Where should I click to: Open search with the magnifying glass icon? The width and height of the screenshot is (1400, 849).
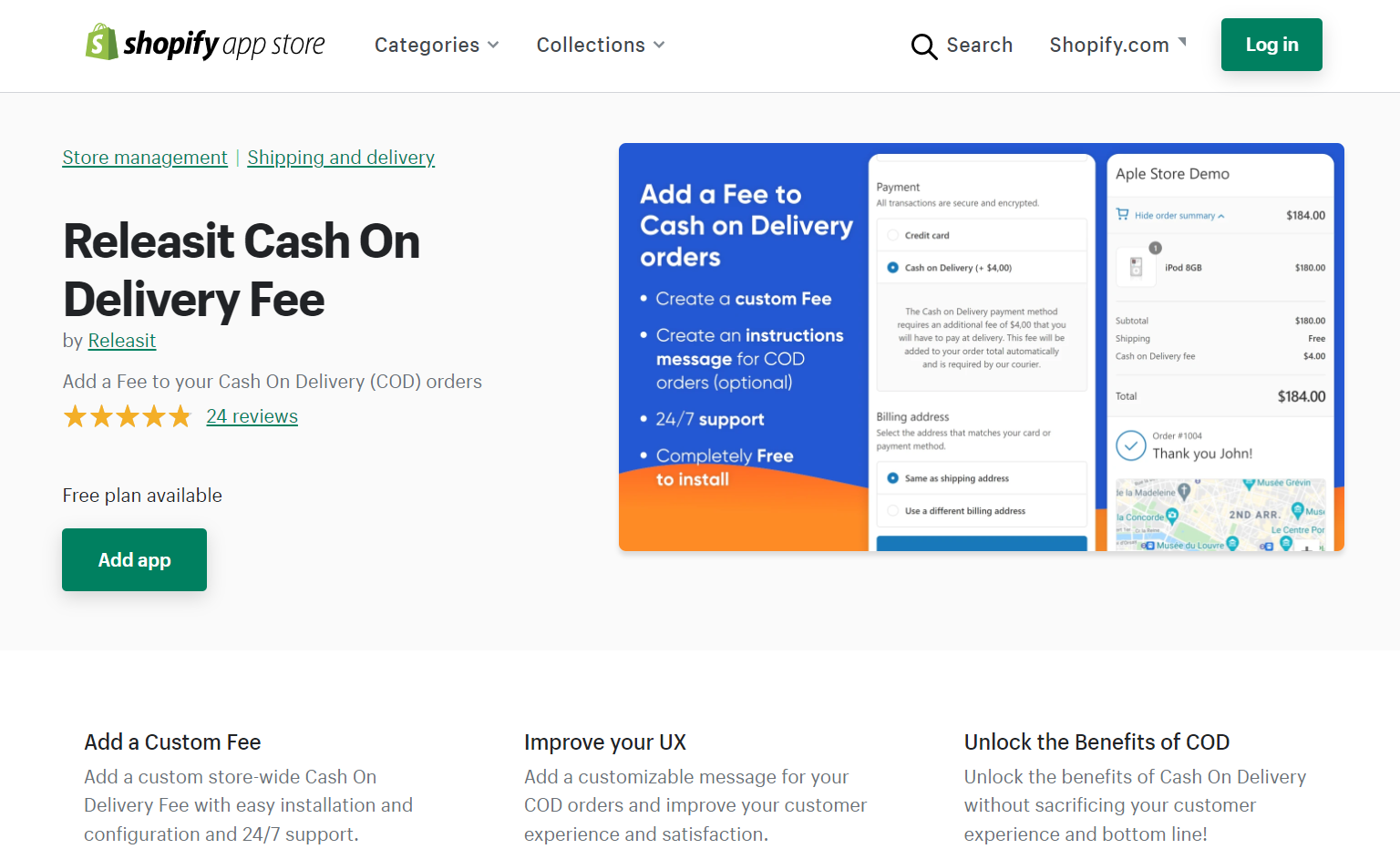(x=924, y=46)
